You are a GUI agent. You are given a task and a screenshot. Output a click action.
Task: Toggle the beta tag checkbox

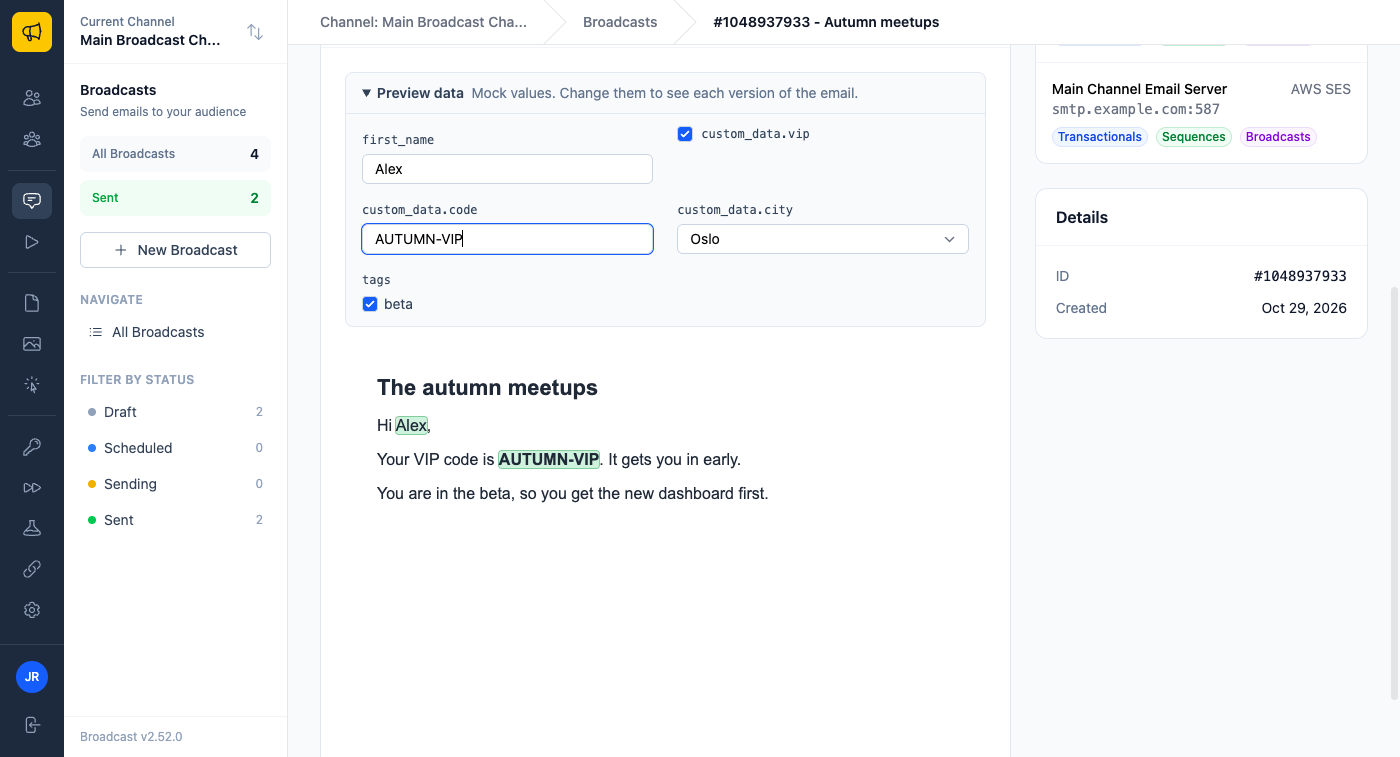370,304
